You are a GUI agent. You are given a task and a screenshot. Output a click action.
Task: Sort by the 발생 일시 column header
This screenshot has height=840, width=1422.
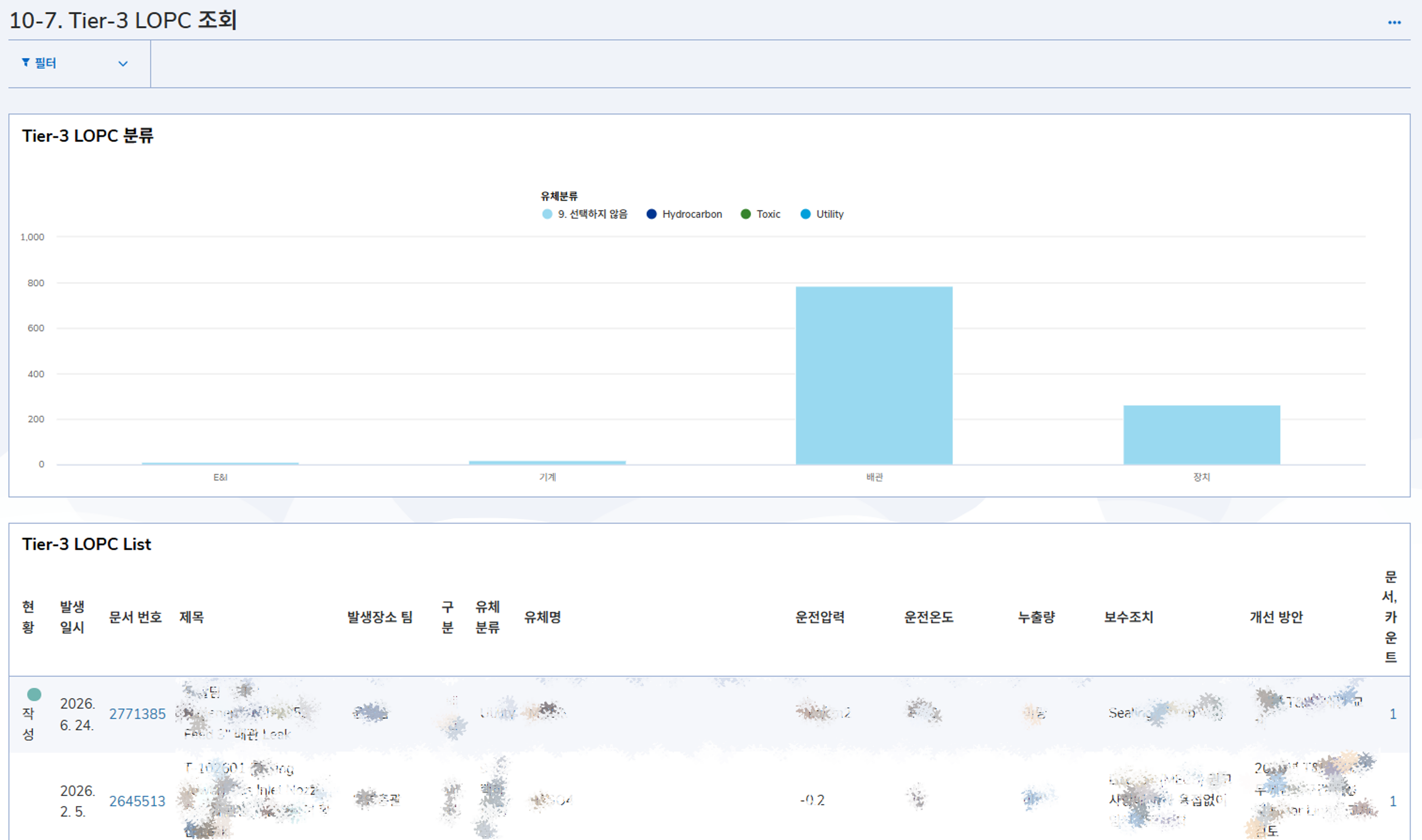coord(72,617)
